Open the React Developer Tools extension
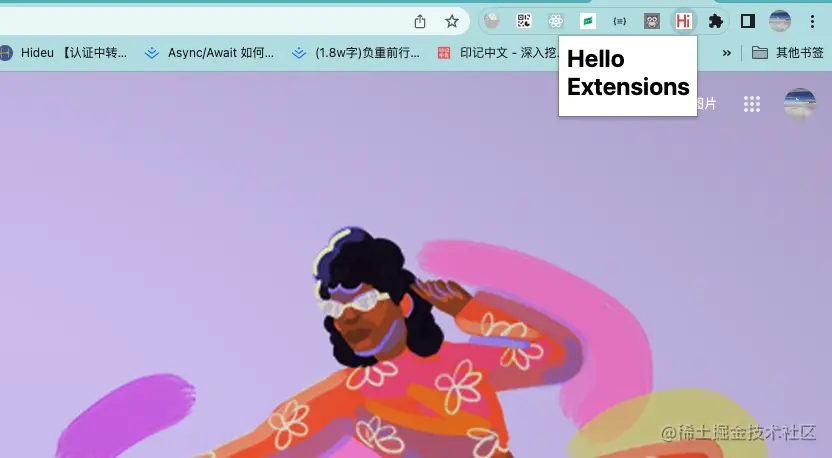Image resolution: width=832 pixels, height=458 pixels. point(556,21)
